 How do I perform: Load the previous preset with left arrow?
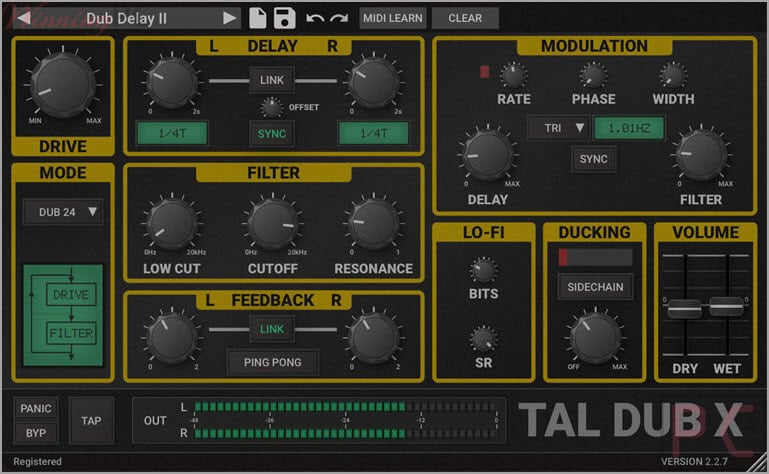coord(24,18)
